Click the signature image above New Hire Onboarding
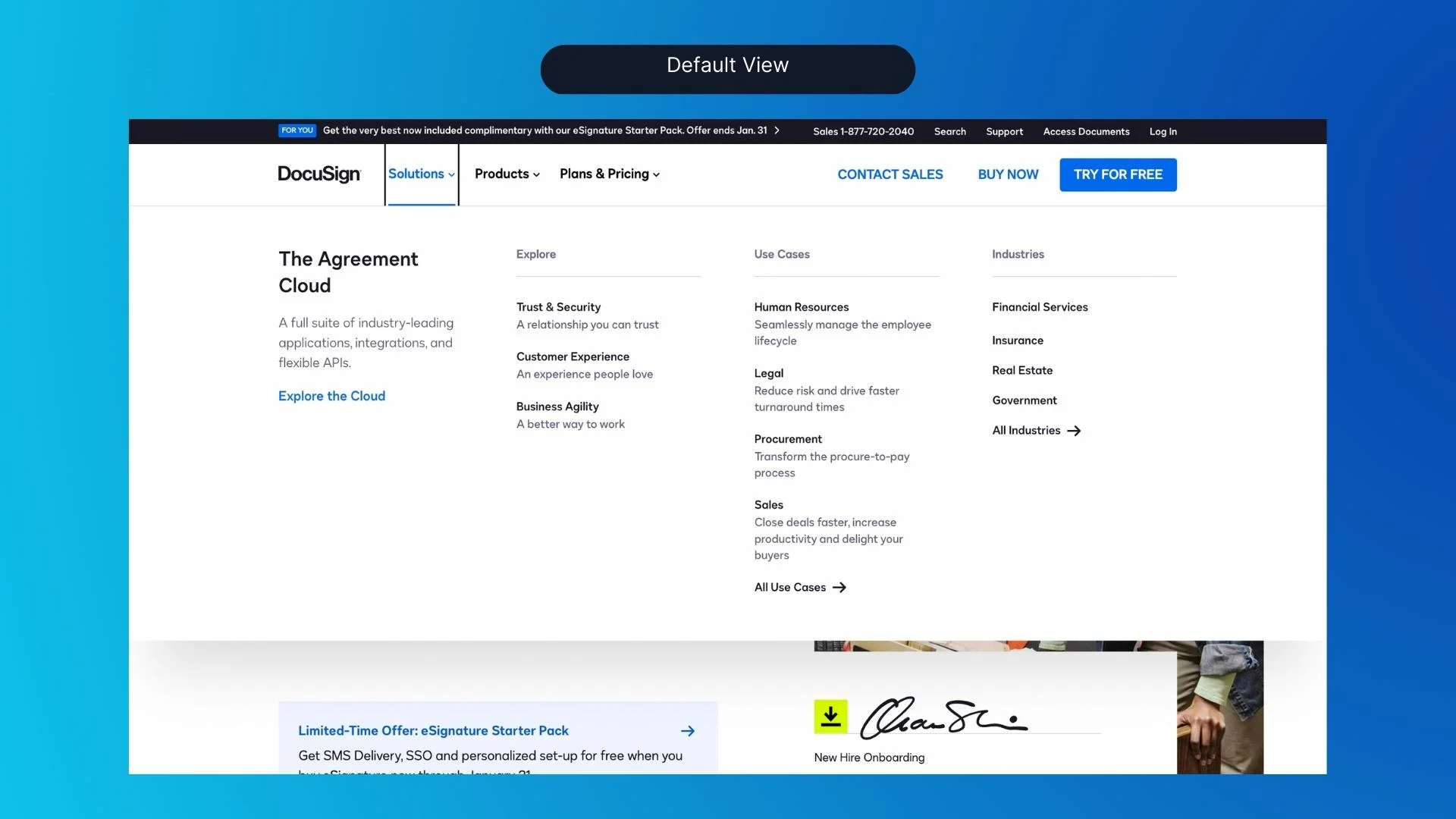The height and width of the screenshot is (819, 1456). [x=943, y=717]
